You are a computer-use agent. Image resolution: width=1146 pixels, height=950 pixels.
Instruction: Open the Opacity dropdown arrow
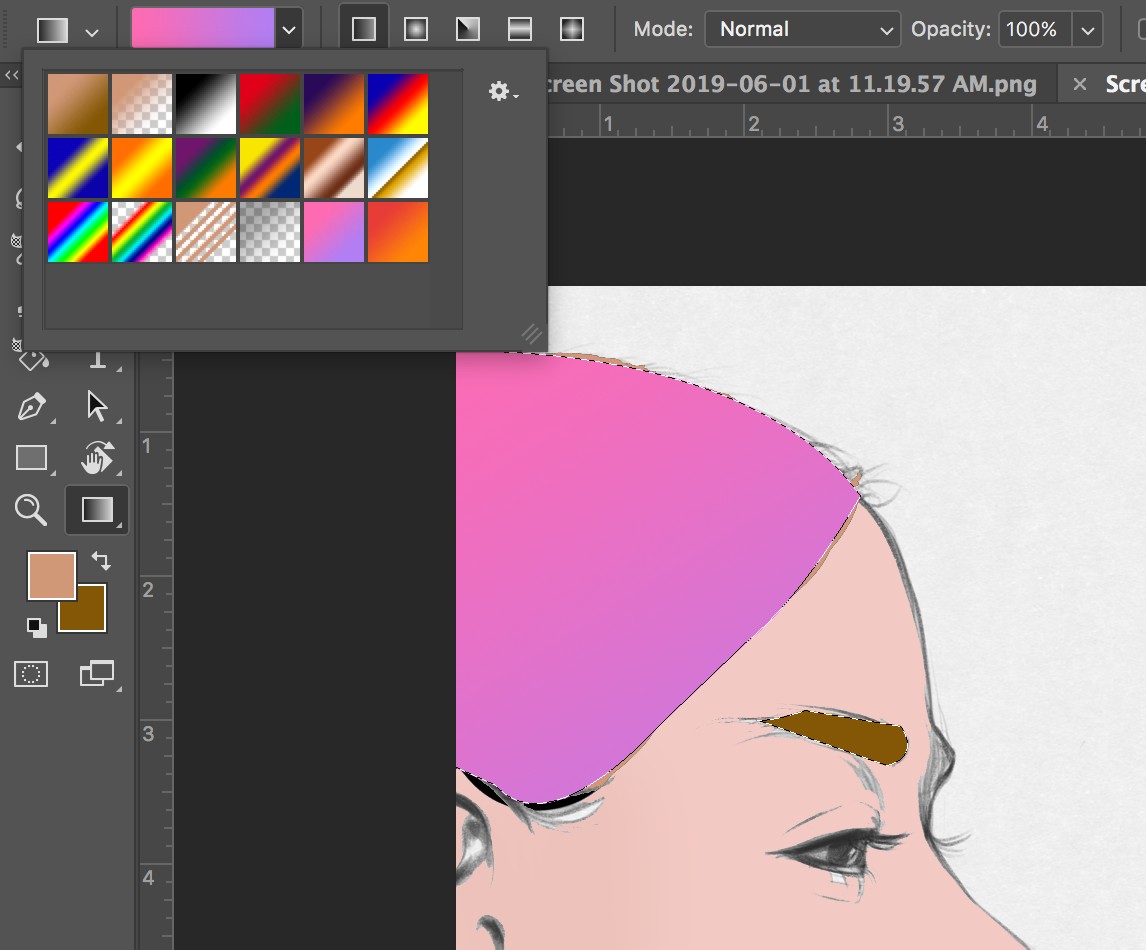[x=1089, y=29]
